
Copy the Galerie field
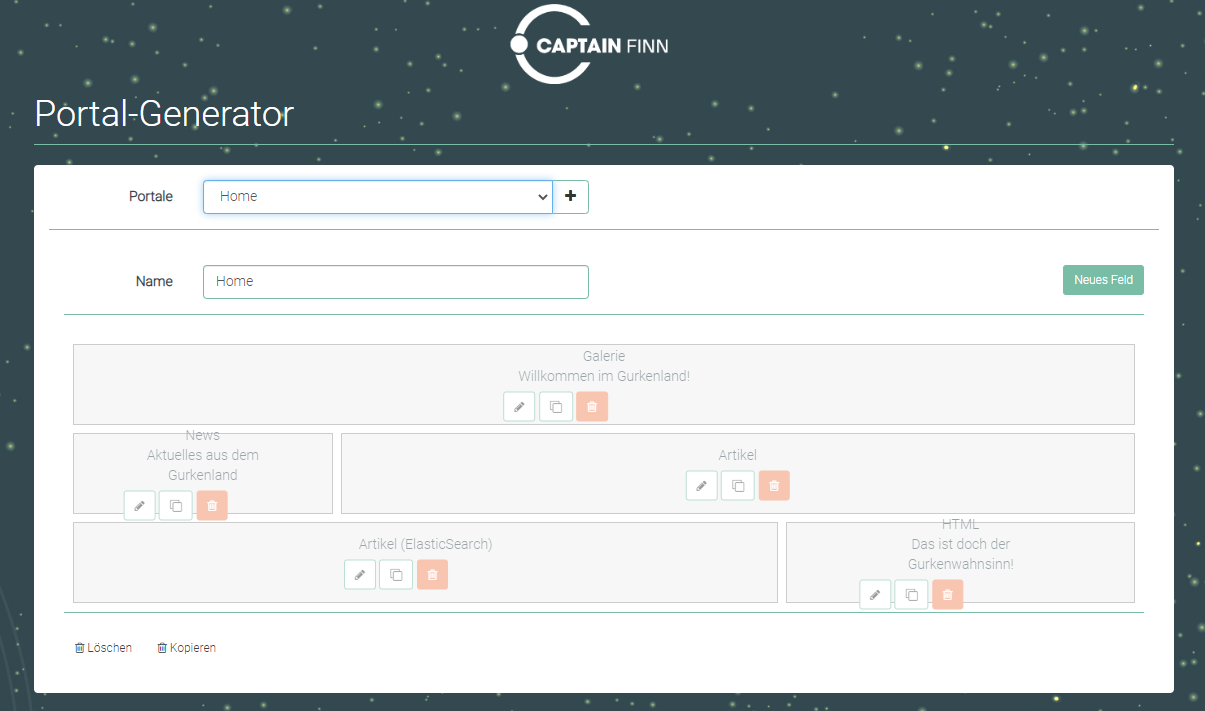(556, 407)
